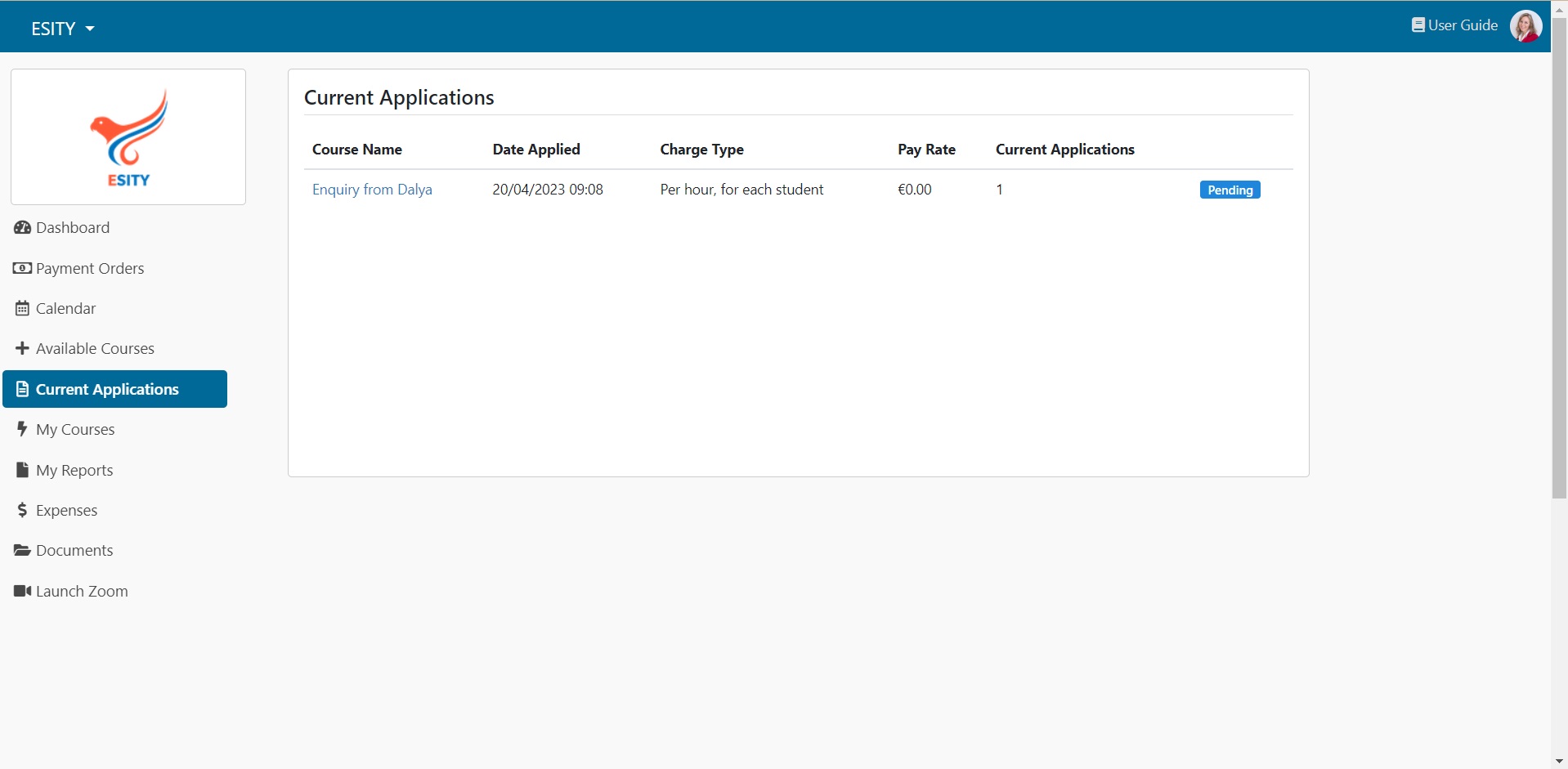Click the Course Name column header
This screenshot has height=769, width=1568.
pos(357,150)
